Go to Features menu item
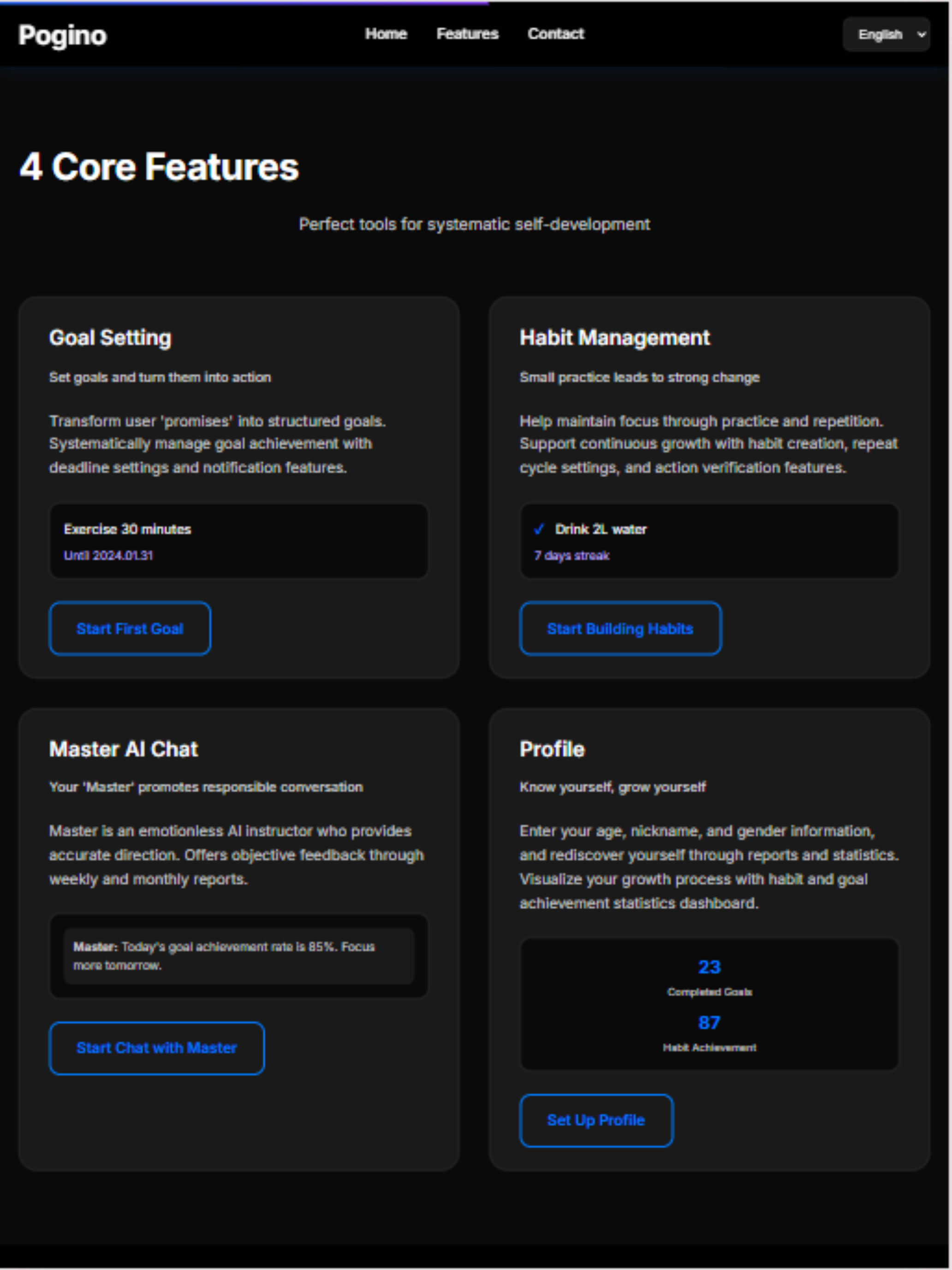The width and height of the screenshot is (952, 1270). tap(467, 34)
